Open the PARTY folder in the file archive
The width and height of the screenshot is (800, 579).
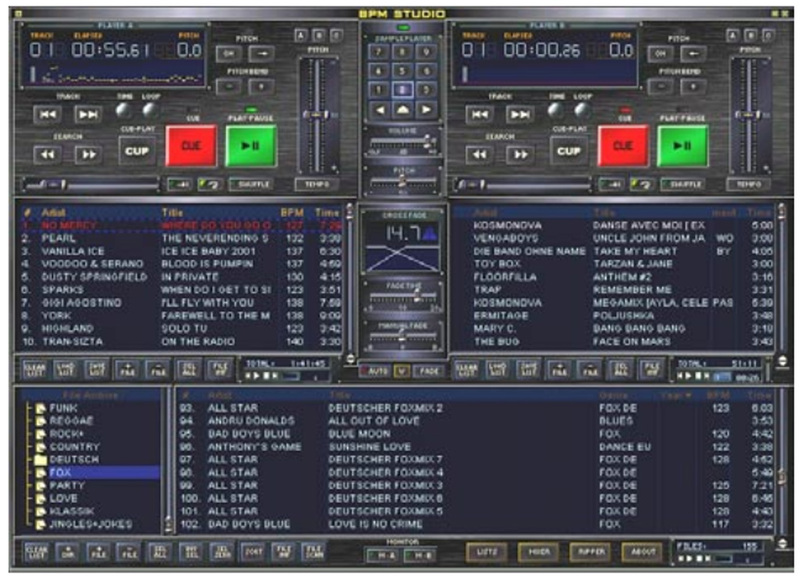(67, 485)
